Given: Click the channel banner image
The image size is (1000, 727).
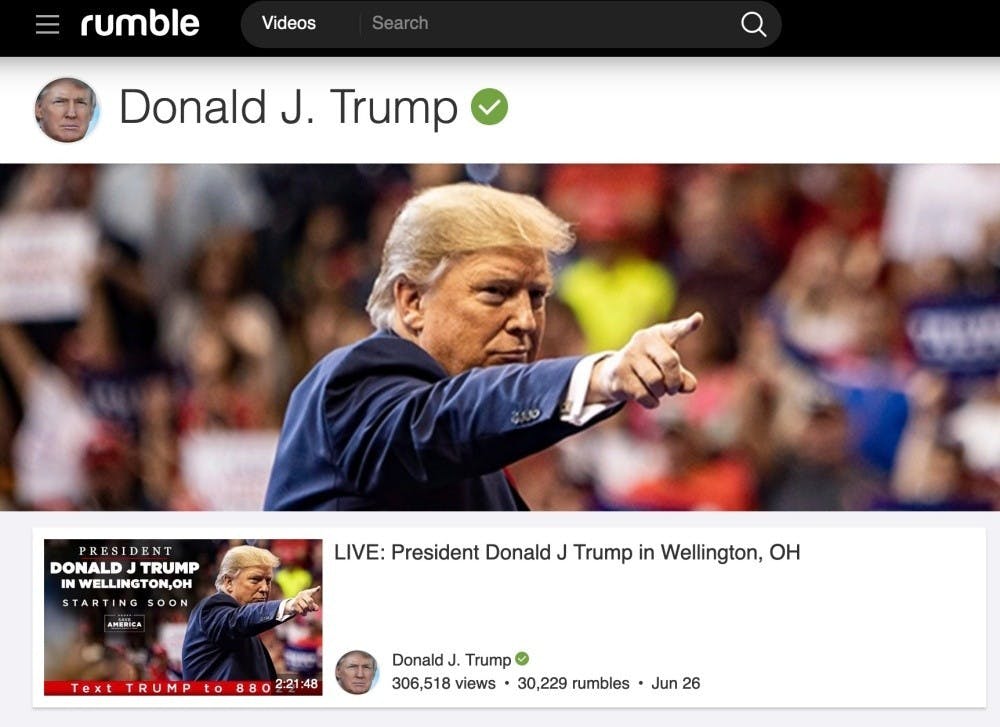Looking at the screenshot, I should point(500,337).
